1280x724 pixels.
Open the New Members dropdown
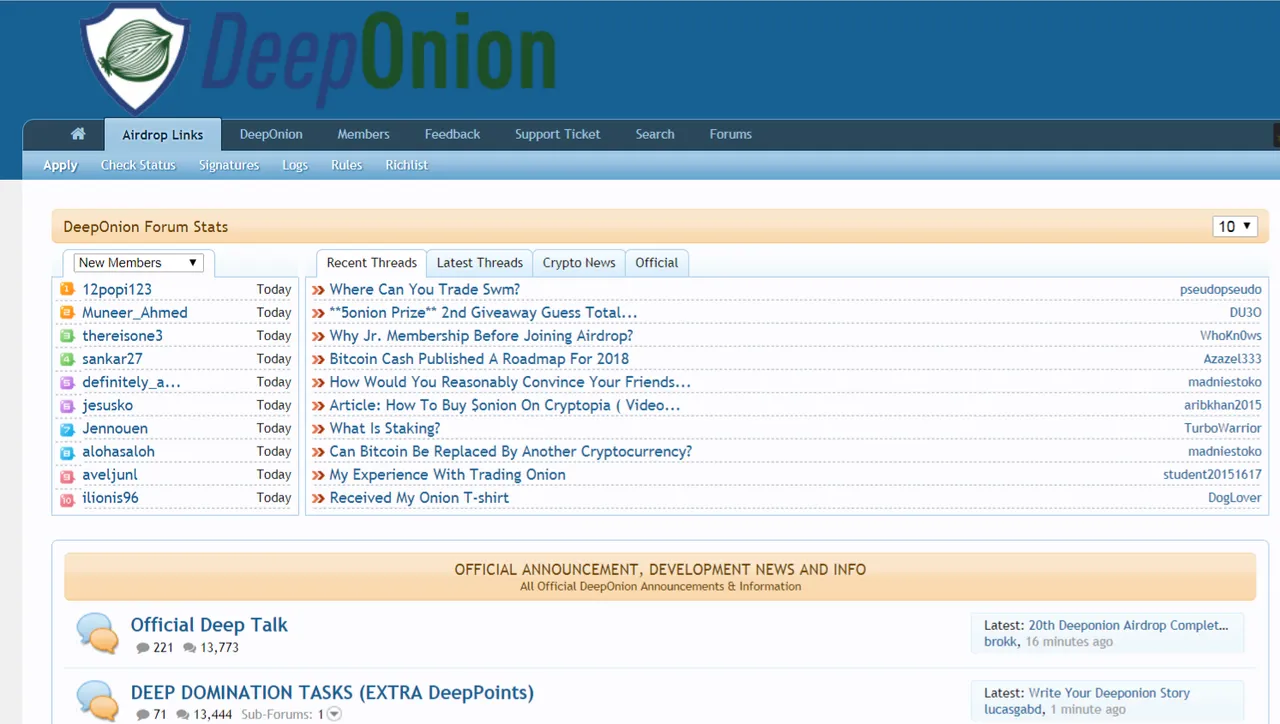click(139, 263)
